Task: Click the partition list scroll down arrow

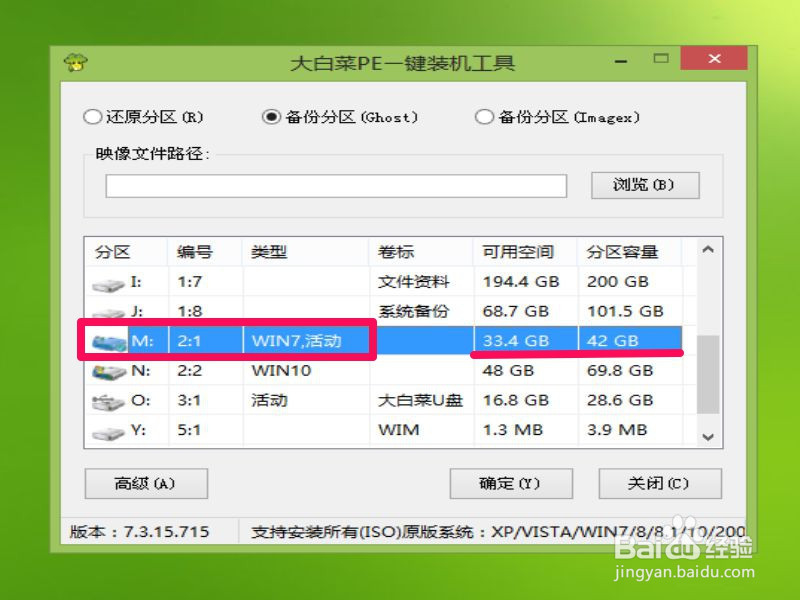Action: click(x=708, y=437)
